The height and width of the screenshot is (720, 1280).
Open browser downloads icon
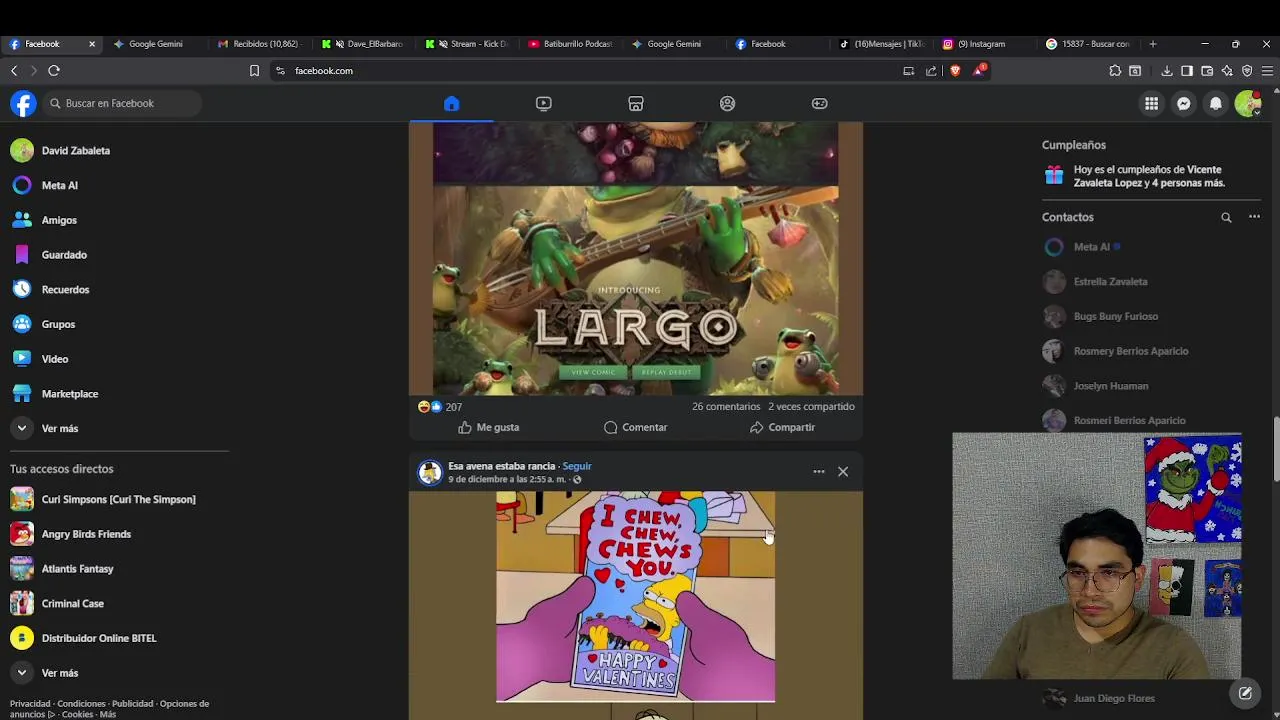[1167, 71]
